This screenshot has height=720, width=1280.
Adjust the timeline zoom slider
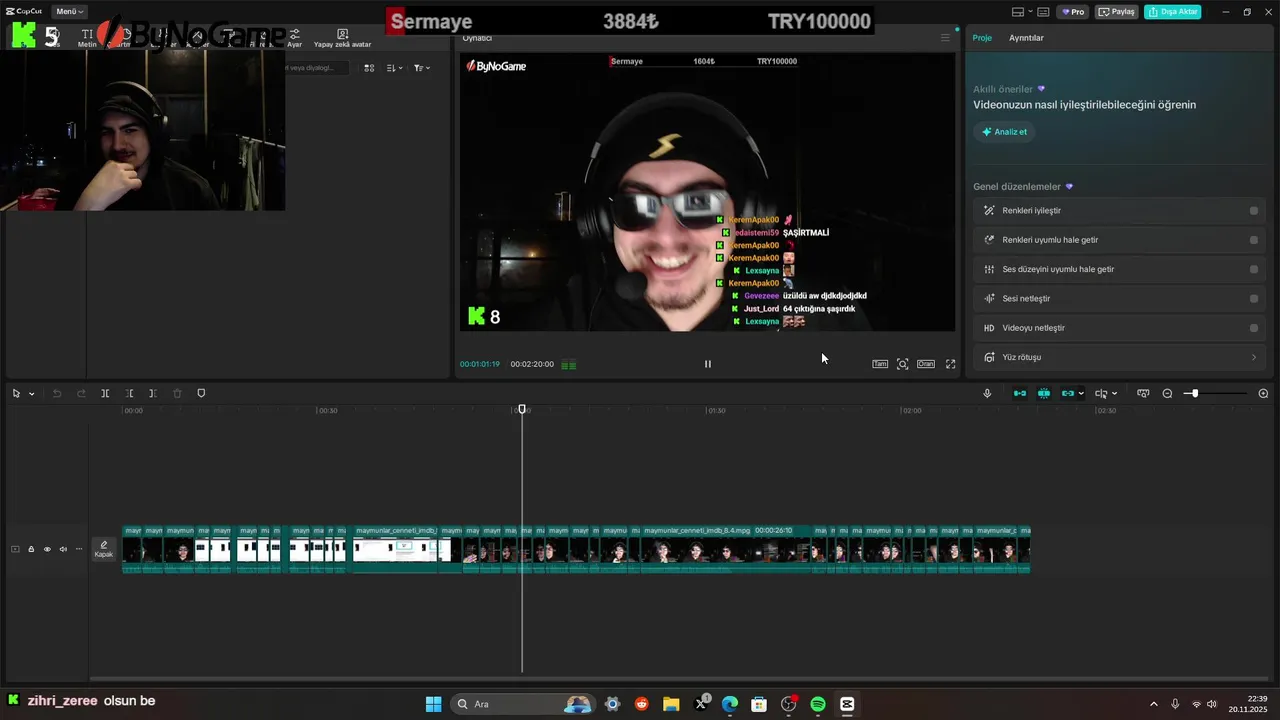[1194, 393]
